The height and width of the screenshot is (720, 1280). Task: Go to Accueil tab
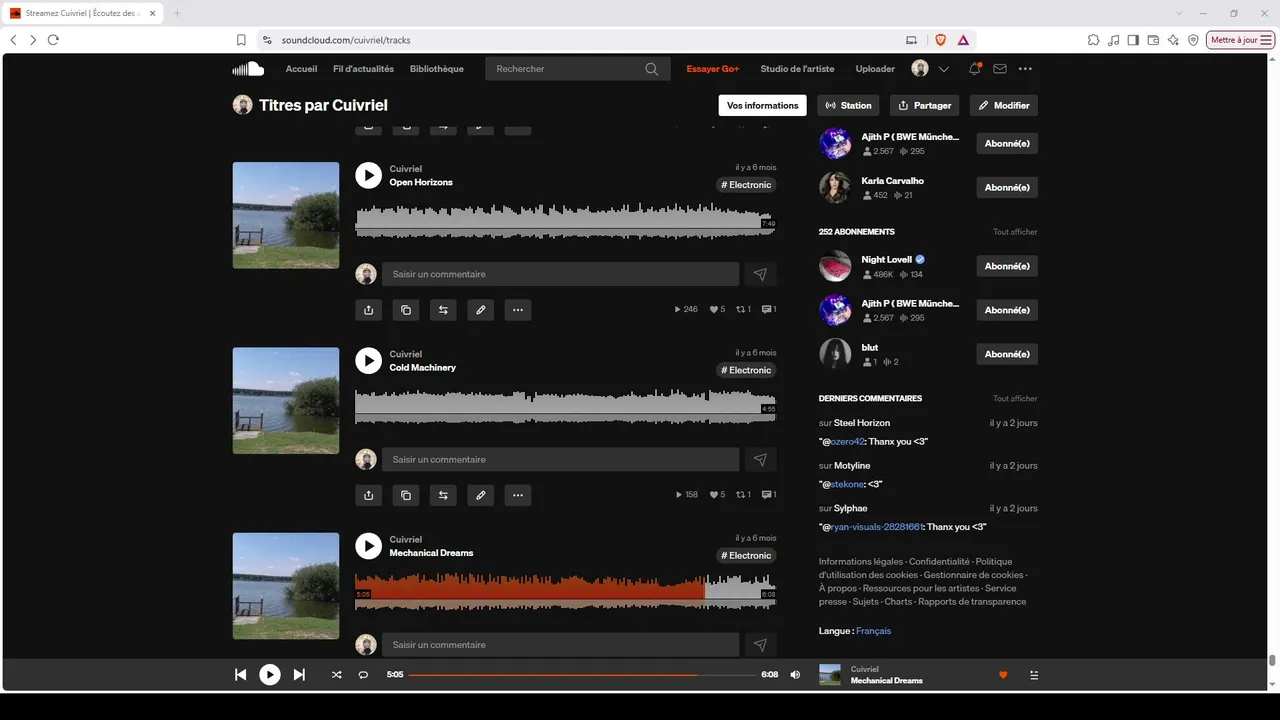tap(301, 69)
